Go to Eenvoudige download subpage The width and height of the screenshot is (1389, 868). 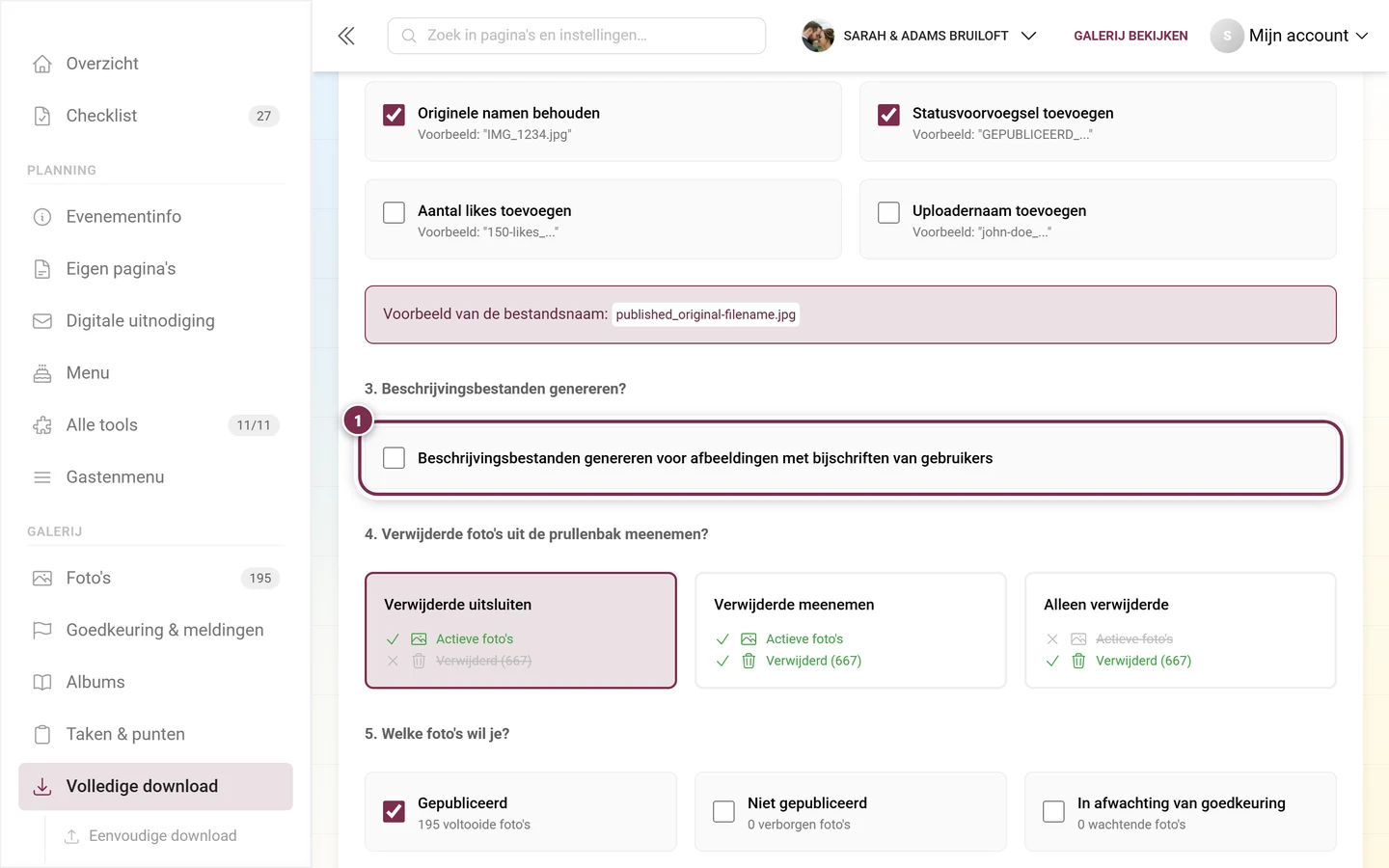162,836
